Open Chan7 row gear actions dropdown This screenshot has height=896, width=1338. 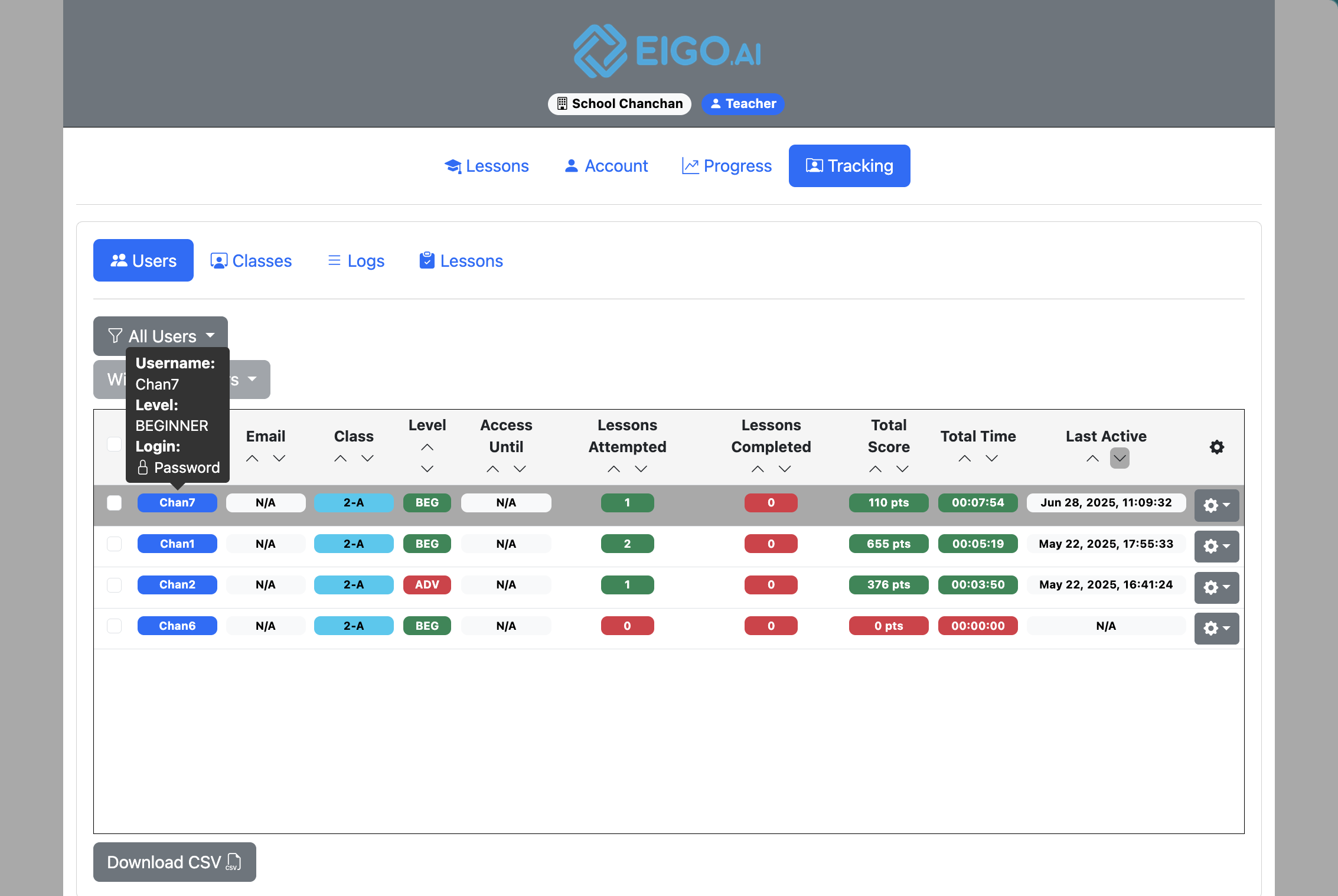tap(1216, 505)
